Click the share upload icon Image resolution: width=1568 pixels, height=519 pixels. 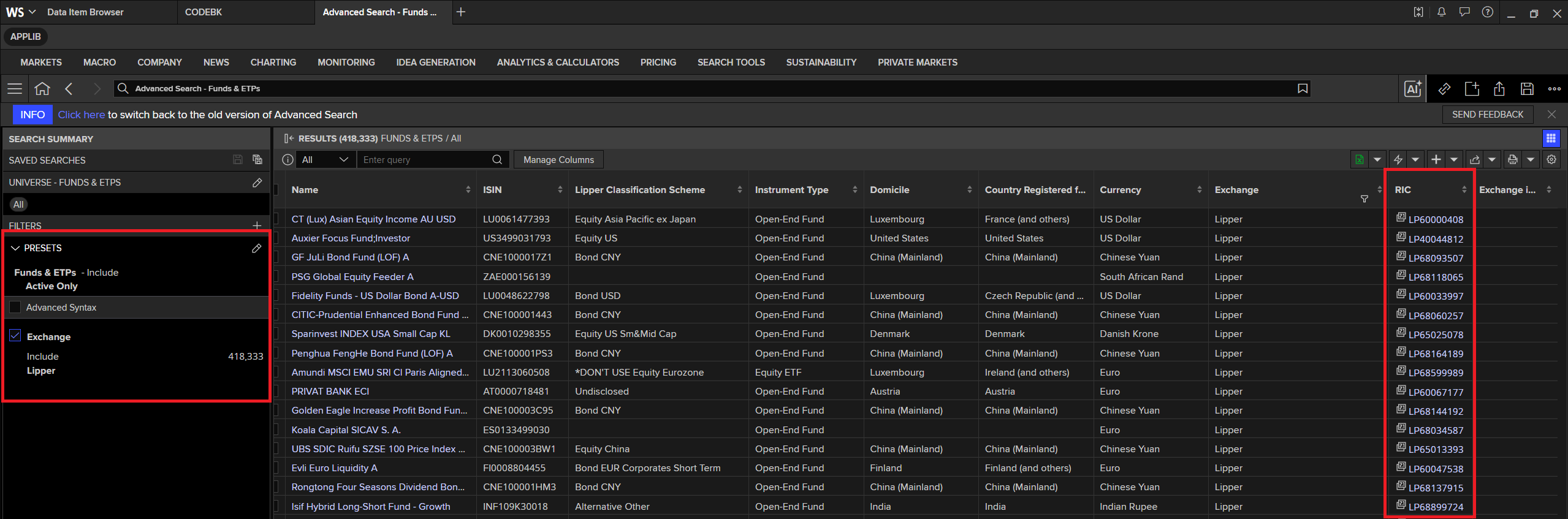[1499, 89]
